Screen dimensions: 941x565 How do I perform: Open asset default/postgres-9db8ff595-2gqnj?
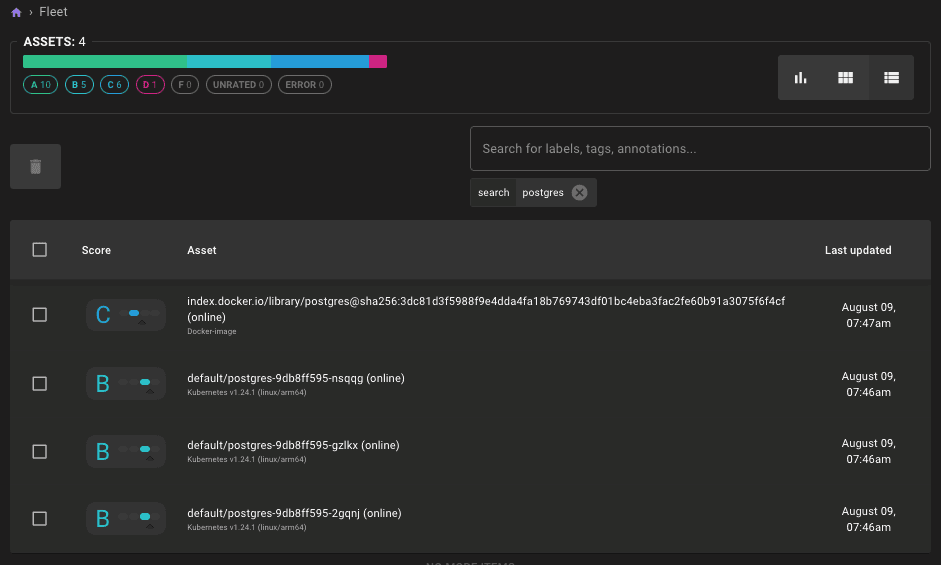pyautogui.click(x=294, y=513)
